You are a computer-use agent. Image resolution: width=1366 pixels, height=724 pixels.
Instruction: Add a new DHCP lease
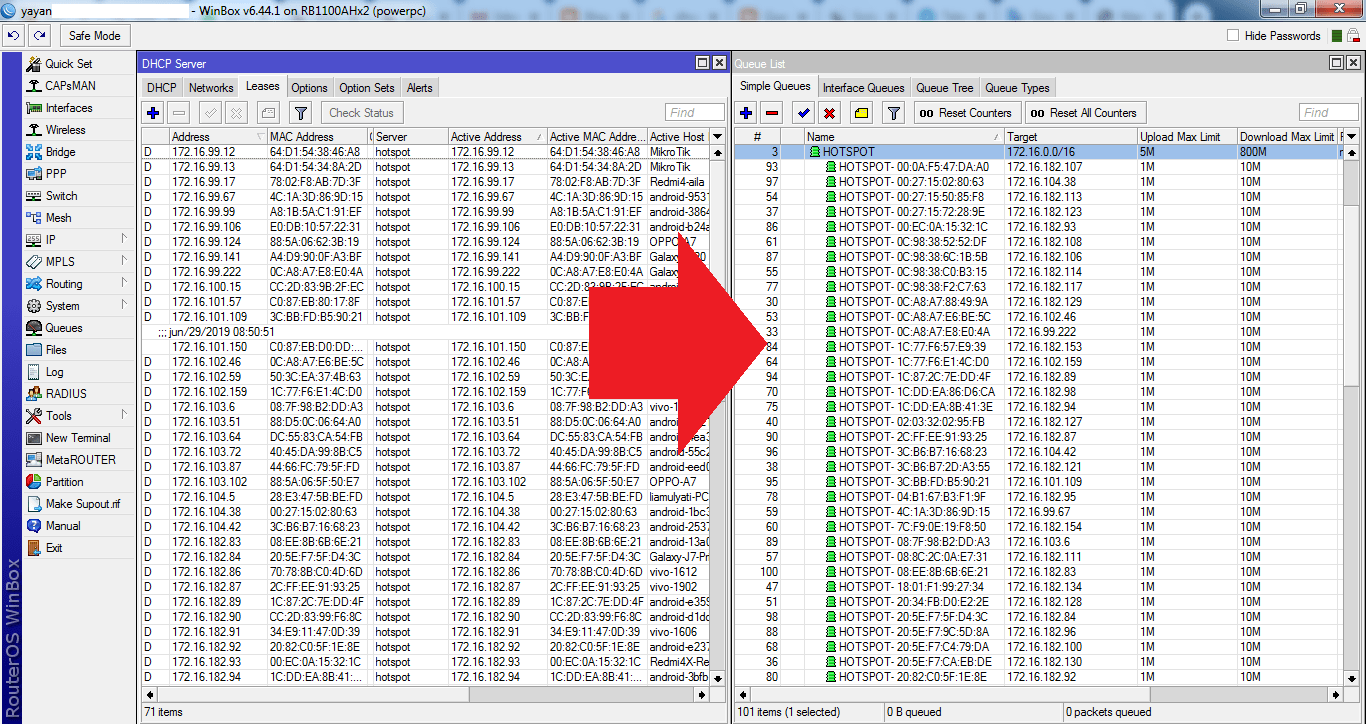pos(152,112)
